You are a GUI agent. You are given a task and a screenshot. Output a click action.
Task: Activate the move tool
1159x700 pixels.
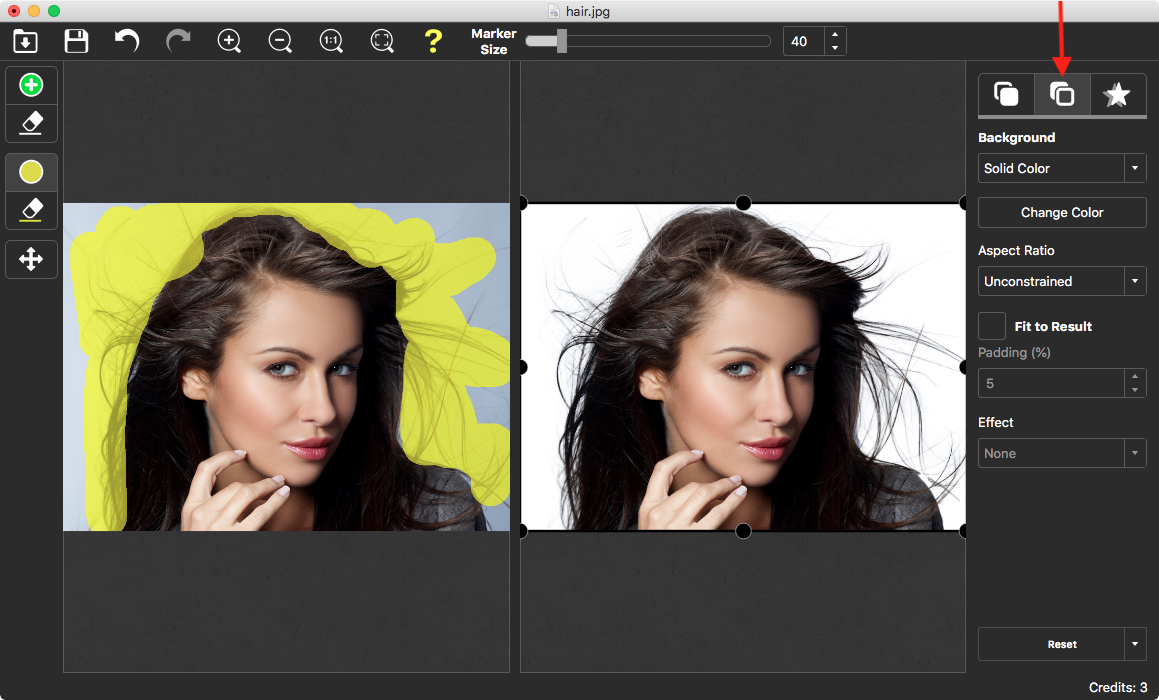tap(31, 259)
